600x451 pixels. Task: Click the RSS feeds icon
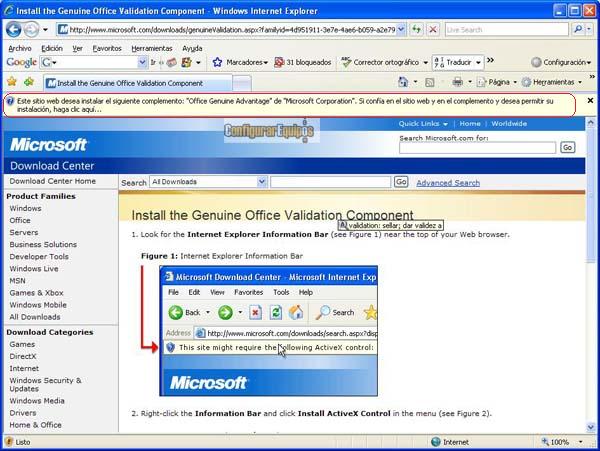[x=430, y=82]
